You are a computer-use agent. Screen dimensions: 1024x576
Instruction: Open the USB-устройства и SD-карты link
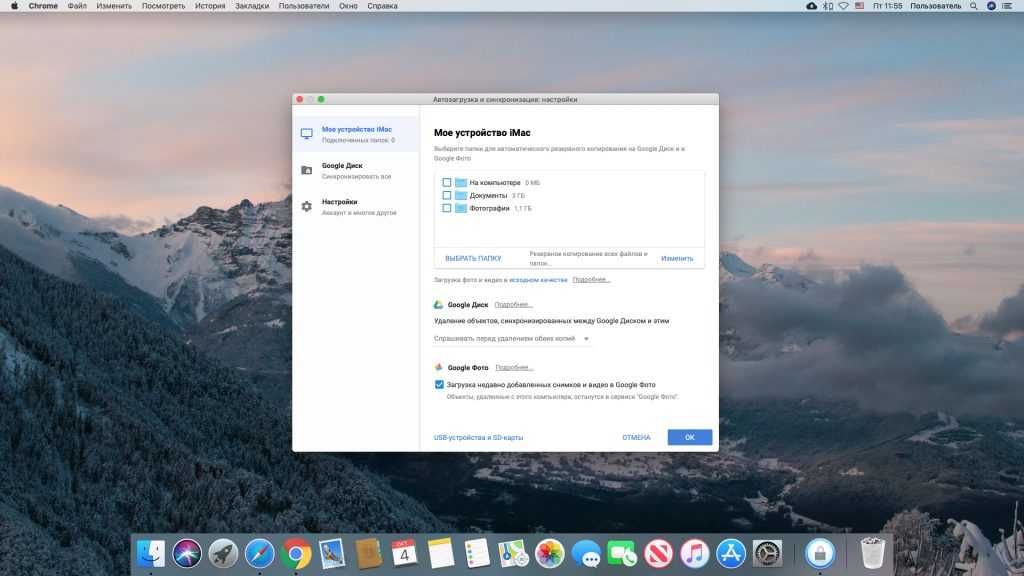(x=478, y=438)
